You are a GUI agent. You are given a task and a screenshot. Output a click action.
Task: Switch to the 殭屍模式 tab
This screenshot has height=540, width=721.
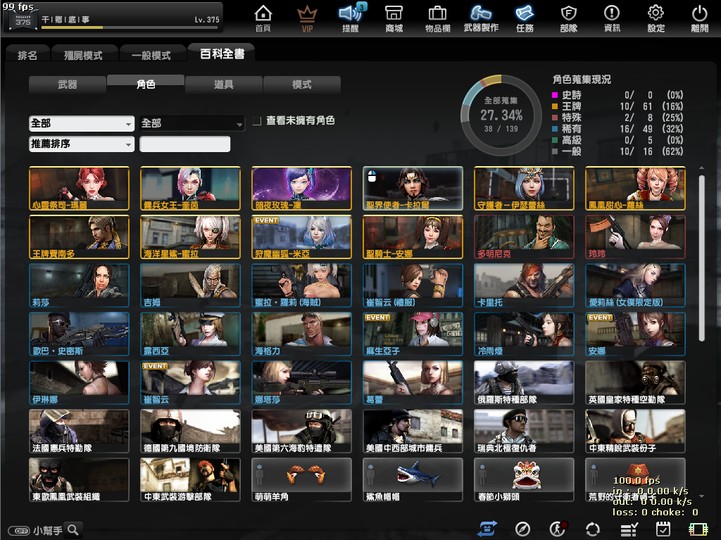[83, 55]
